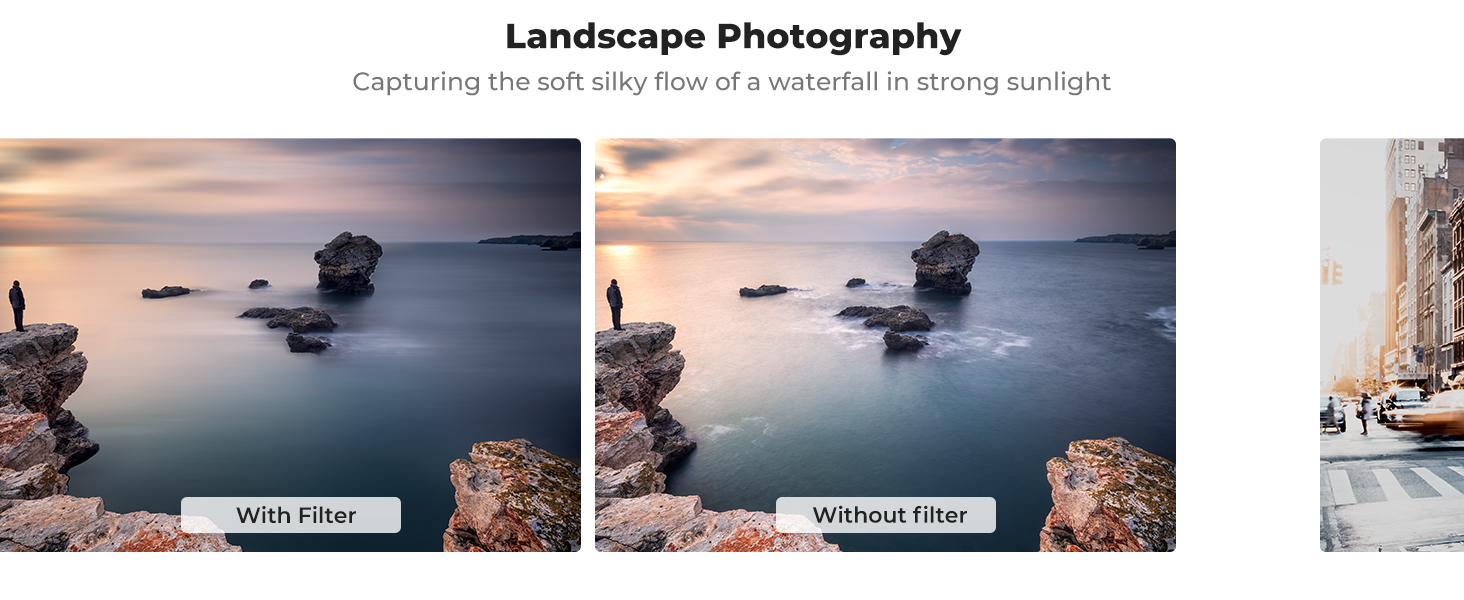Click the "Landscape Photography" heading
The width and height of the screenshot is (1464, 600).
[x=732, y=36]
